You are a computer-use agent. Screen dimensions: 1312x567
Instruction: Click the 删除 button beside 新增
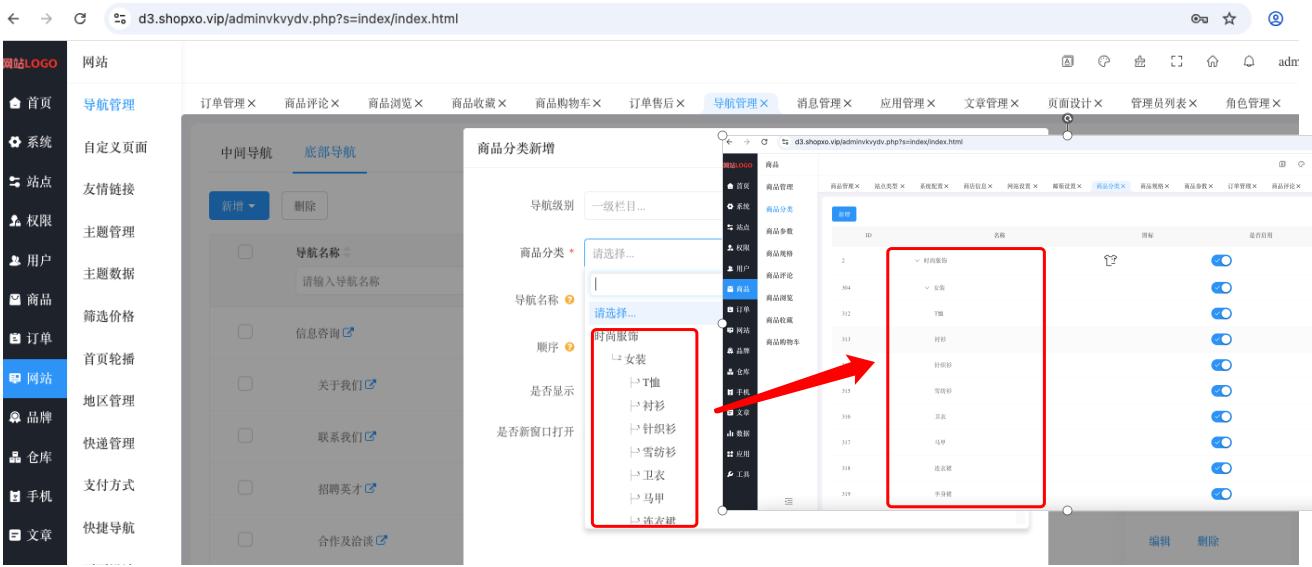click(x=305, y=206)
